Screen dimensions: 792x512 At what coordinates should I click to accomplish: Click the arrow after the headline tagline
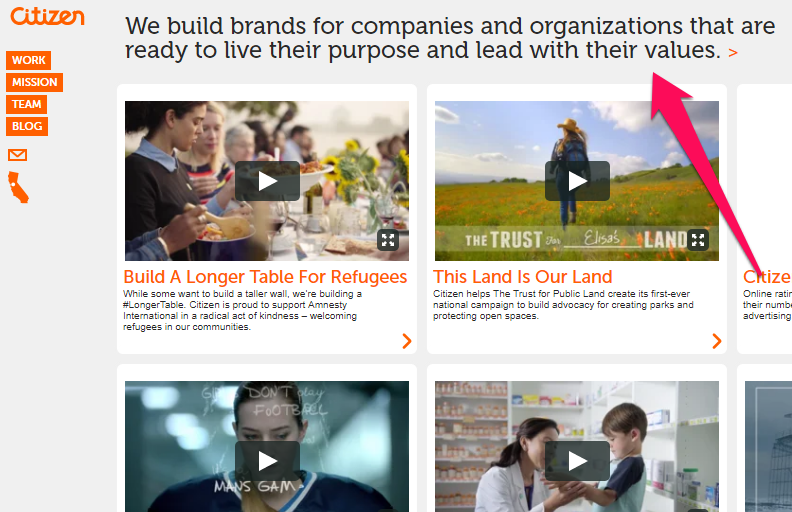733,52
